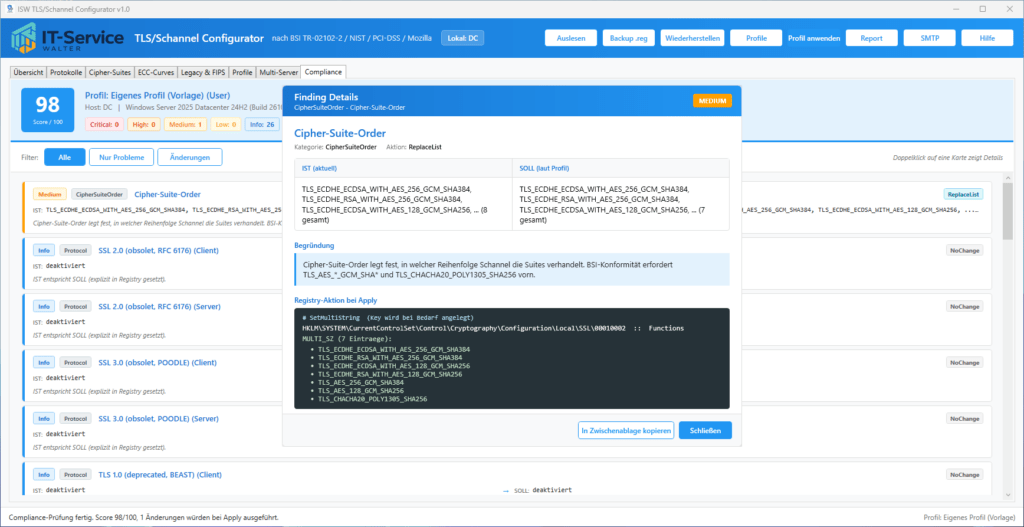Click the scrollbar down arrow
The height and width of the screenshot is (527, 1024).
pyautogui.click(x=1007, y=494)
